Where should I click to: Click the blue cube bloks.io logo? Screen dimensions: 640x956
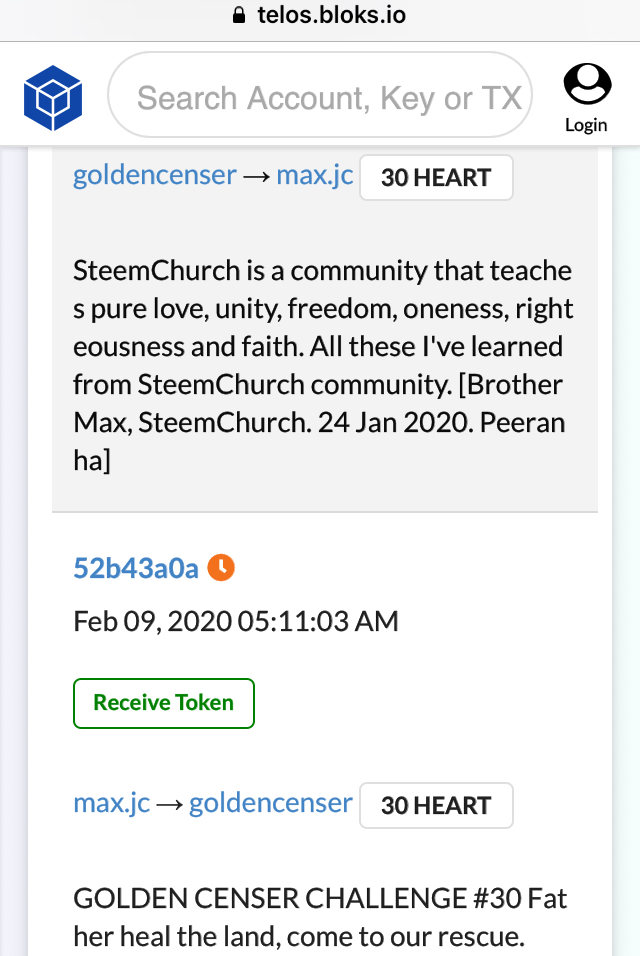(53, 98)
